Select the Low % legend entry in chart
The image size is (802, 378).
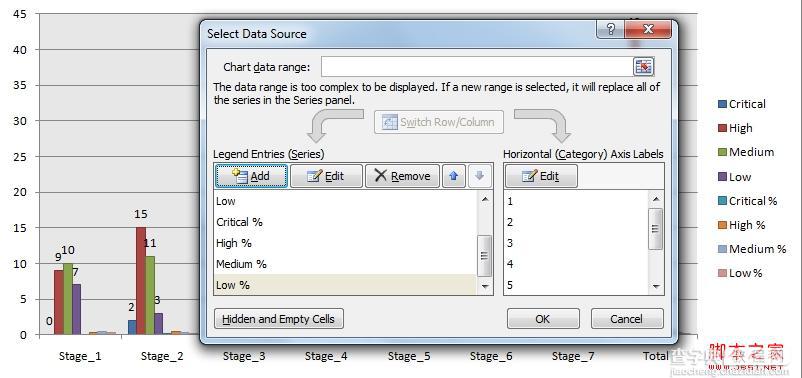[x=741, y=273]
